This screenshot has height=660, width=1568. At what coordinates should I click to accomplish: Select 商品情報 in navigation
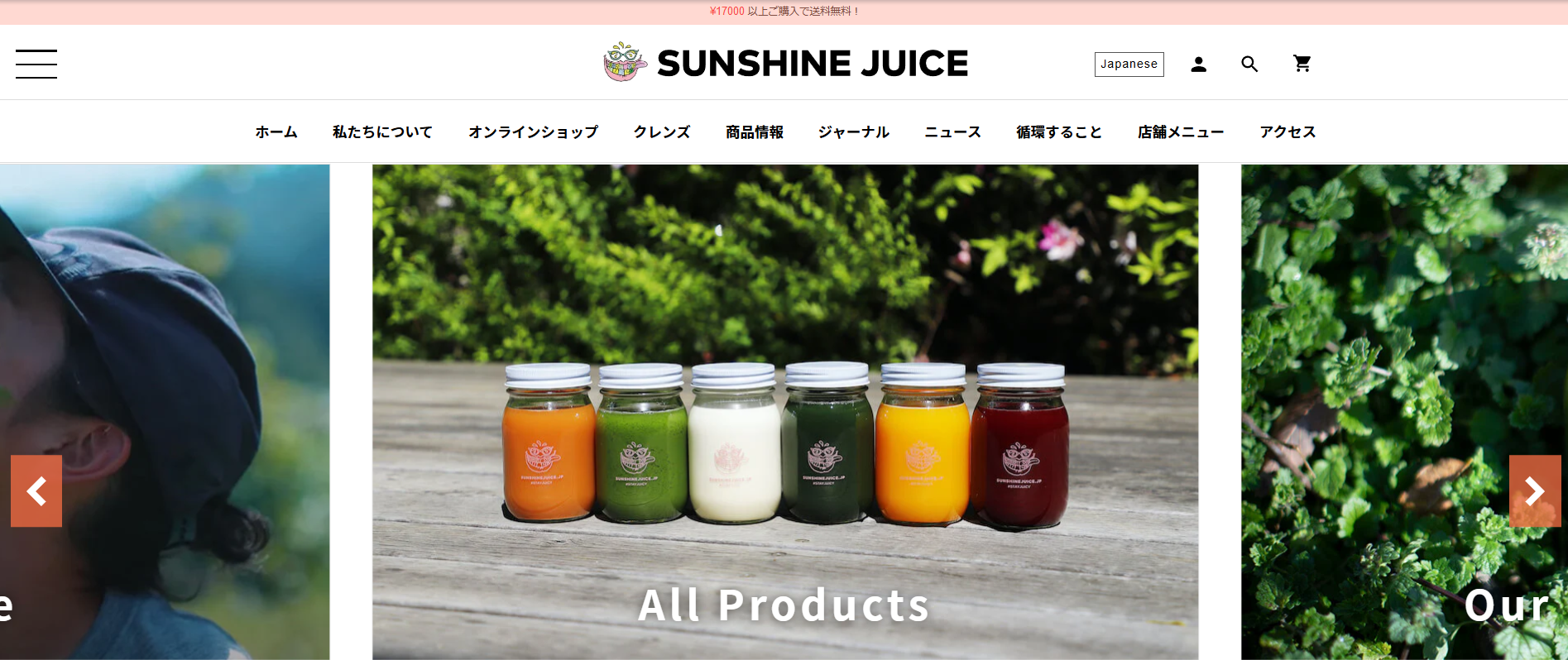pyautogui.click(x=754, y=132)
